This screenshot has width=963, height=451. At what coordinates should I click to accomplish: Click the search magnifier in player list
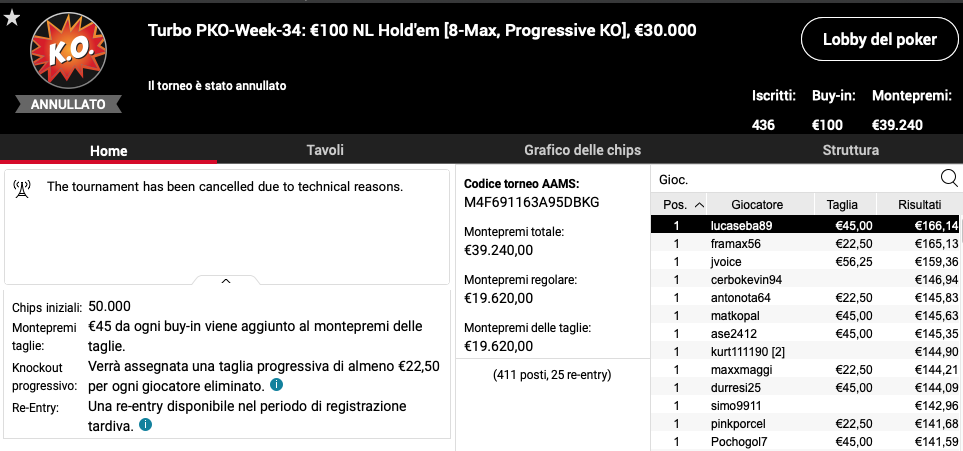click(x=949, y=179)
